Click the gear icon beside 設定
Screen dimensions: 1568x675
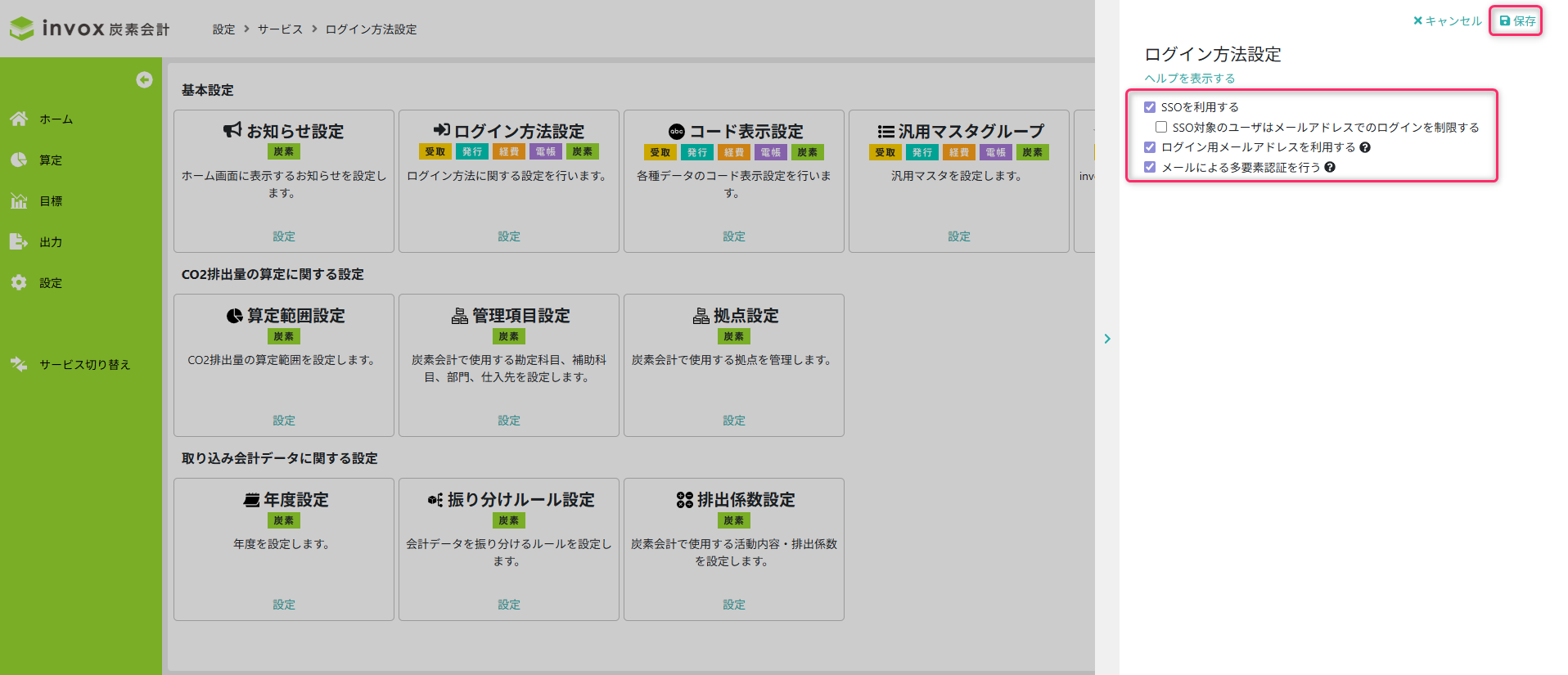(x=19, y=282)
